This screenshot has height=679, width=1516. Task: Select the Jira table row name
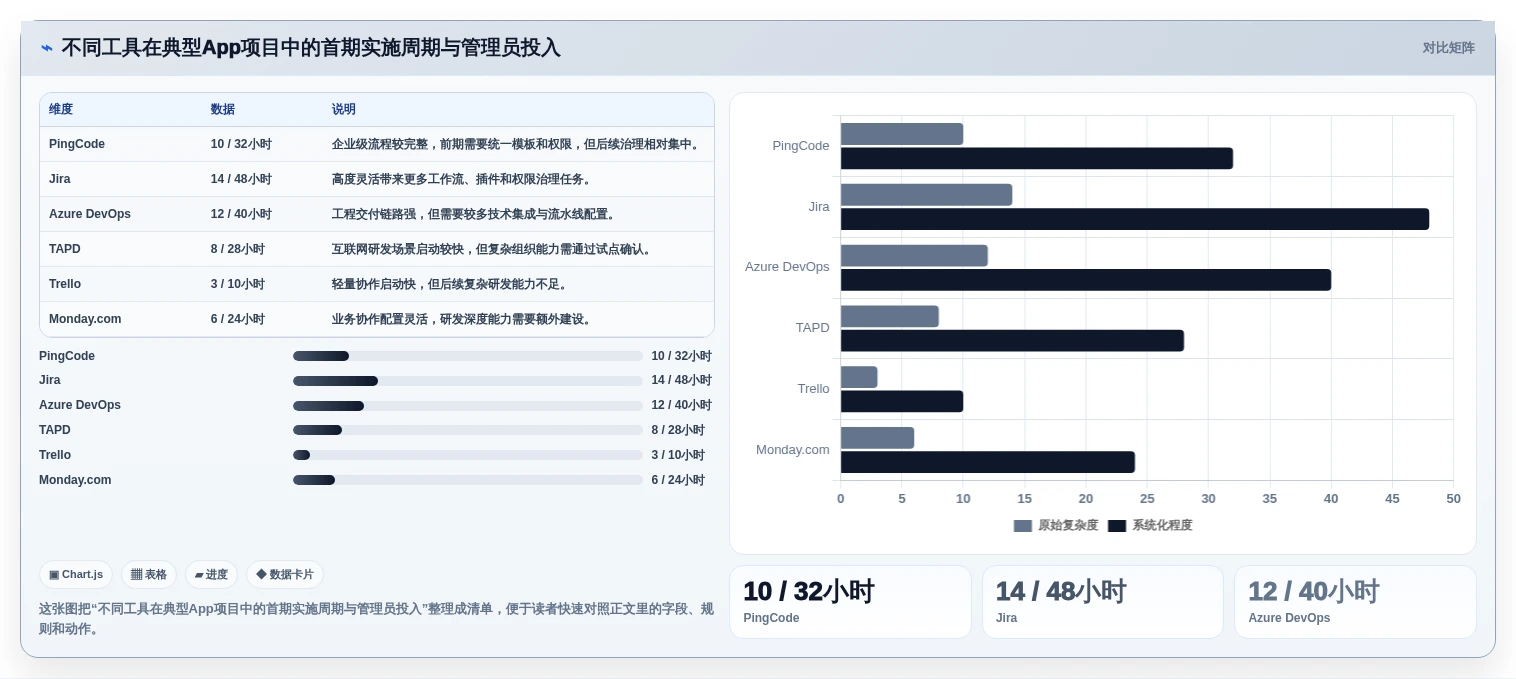click(x=60, y=179)
